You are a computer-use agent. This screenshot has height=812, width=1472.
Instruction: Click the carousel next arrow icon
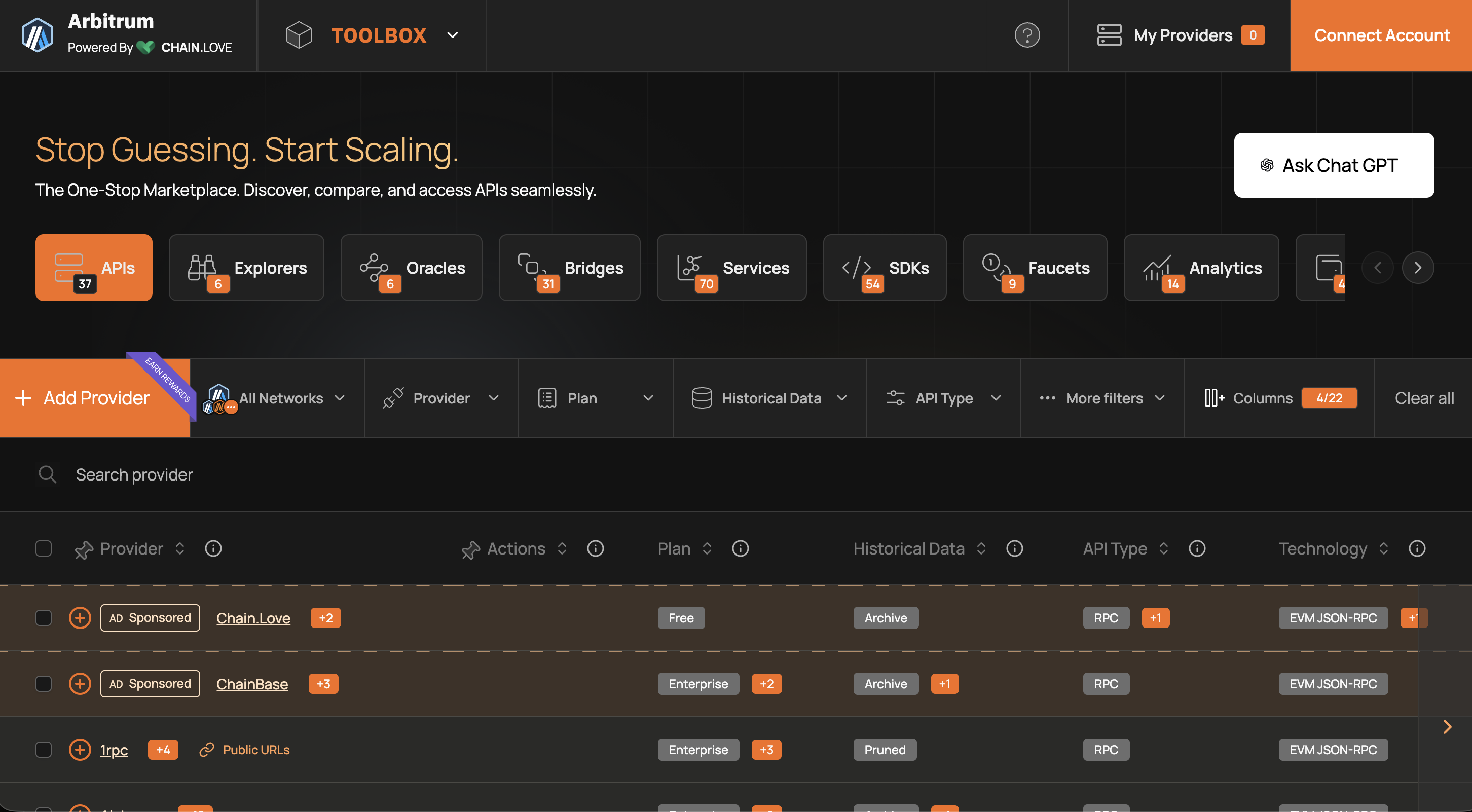(1418, 268)
